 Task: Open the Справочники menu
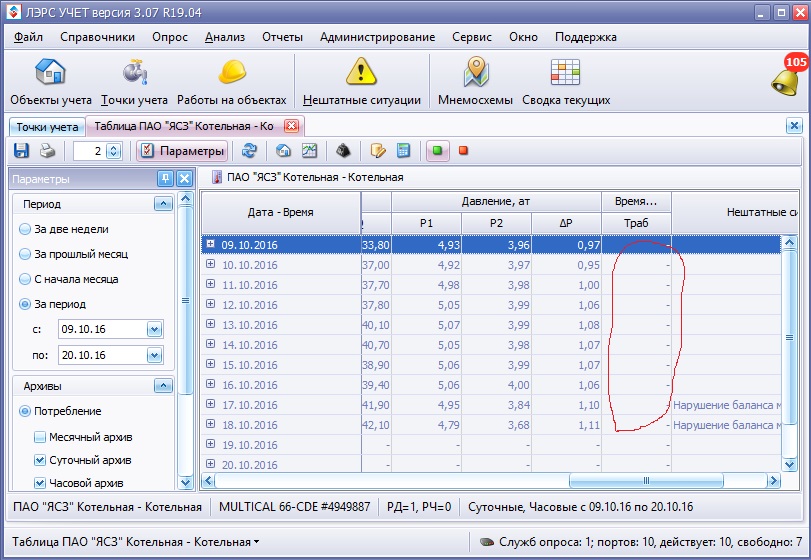tap(97, 37)
